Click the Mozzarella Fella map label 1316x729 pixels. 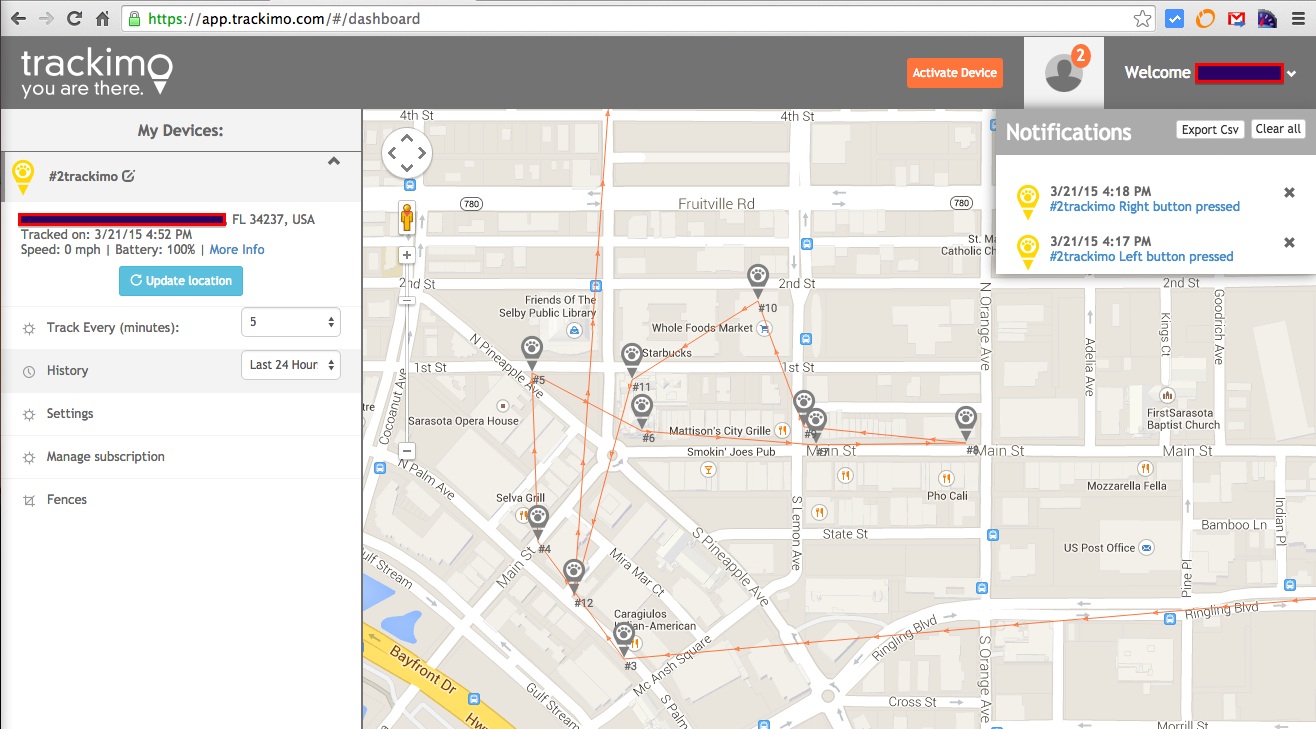(x=1126, y=486)
